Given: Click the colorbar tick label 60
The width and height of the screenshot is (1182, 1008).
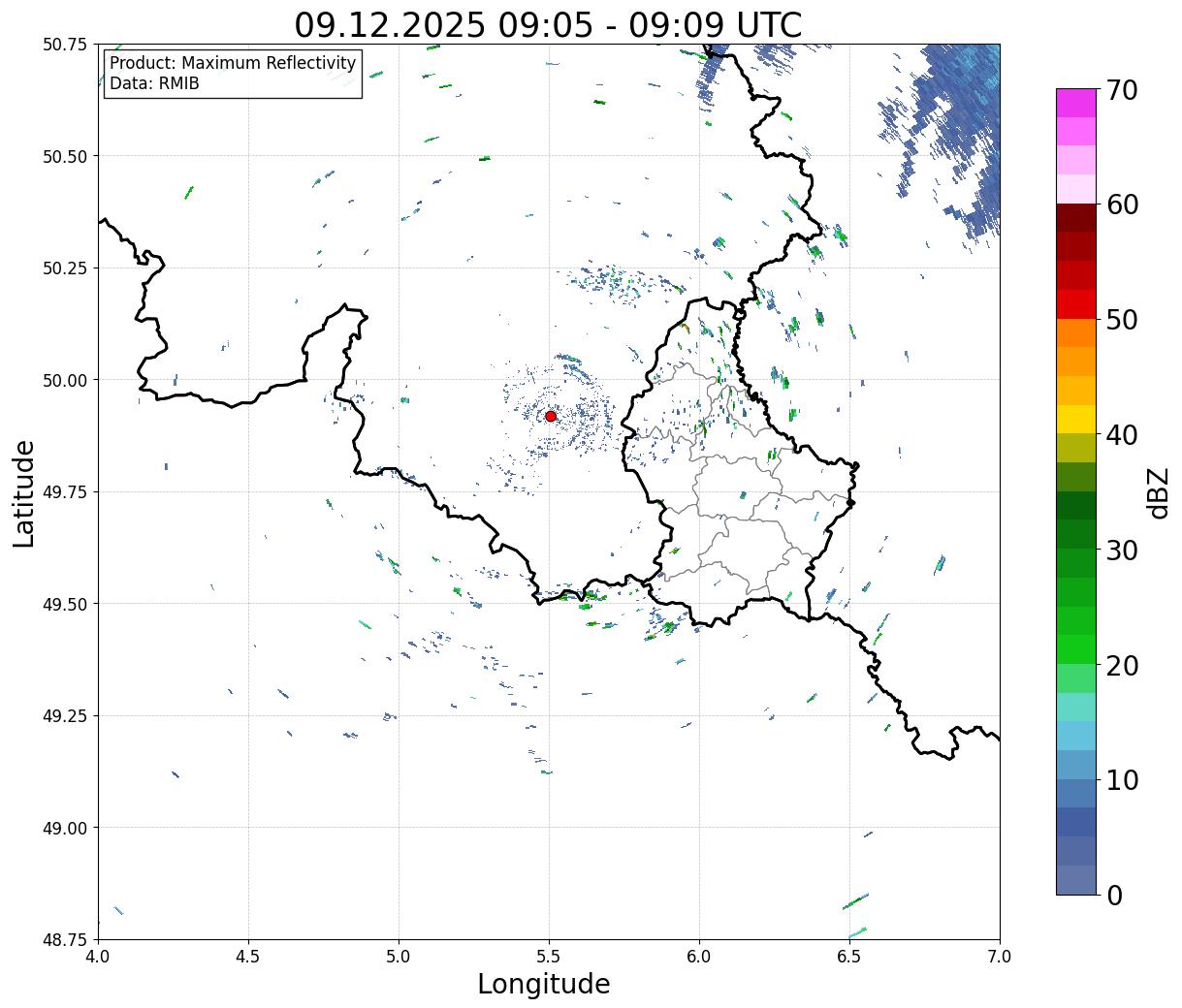Looking at the screenshot, I should (x=1121, y=205).
